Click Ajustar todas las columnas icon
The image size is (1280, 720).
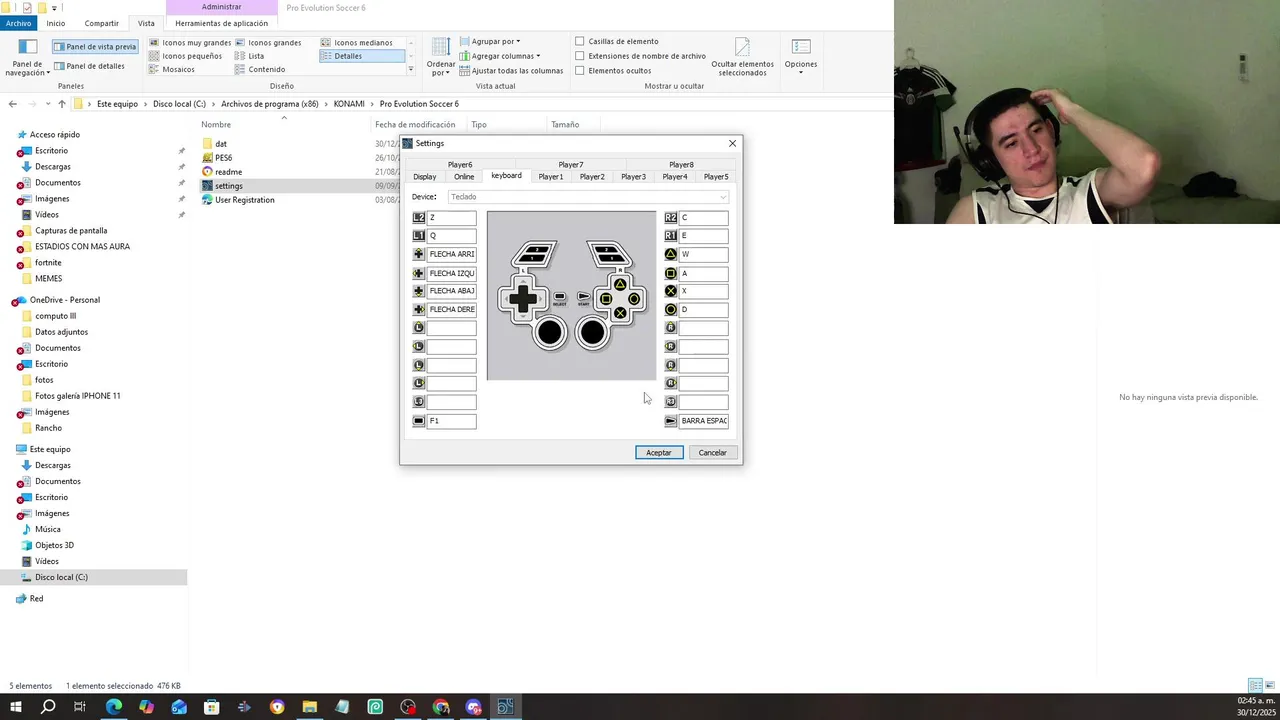(x=465, y=71)
